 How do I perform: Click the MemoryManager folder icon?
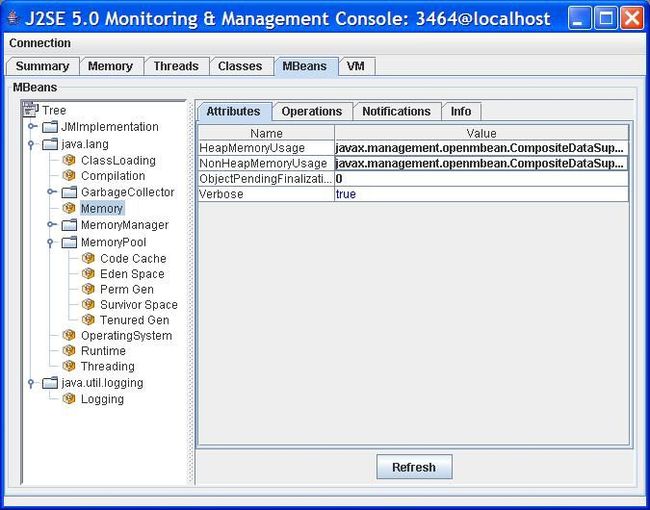pos(69,225)
